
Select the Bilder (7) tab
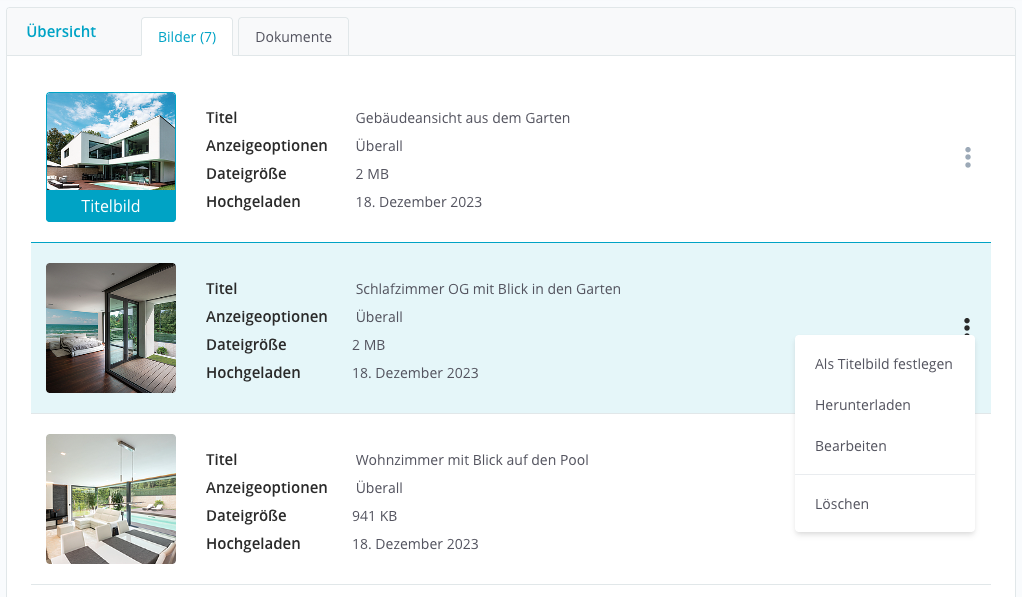pyautogui.click(x=187, y=37)
